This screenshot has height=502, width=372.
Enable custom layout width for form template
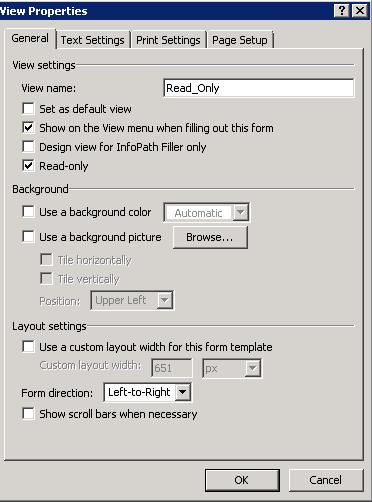pos(28,346)
